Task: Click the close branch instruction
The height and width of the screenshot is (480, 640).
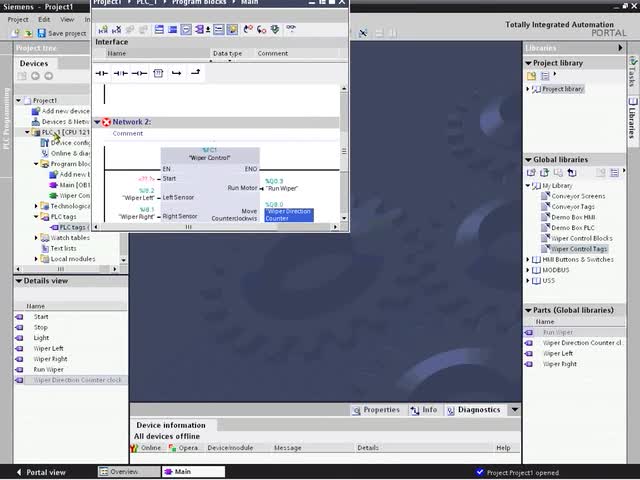Action: [196, 73]
